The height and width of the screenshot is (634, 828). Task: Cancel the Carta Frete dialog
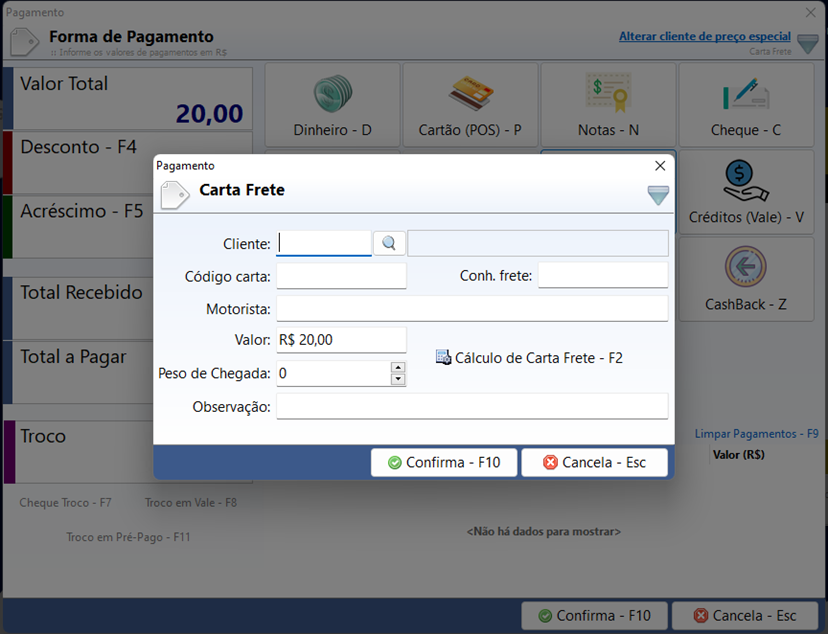[x=595, y=462]
